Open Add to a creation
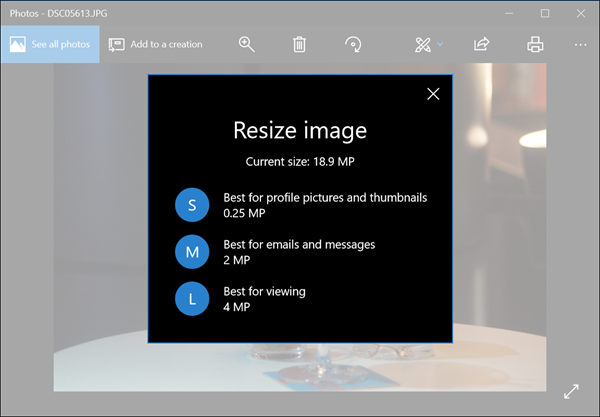 pyautogui.click(x=155, y=44)
